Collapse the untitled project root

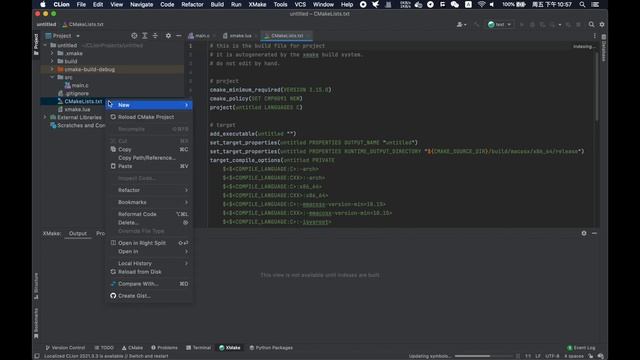45,45
